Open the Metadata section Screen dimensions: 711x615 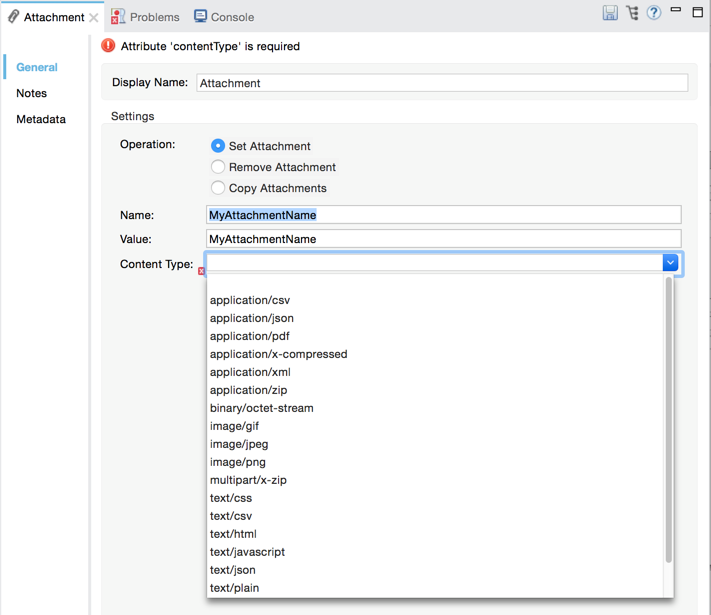(x=41, y=119)
